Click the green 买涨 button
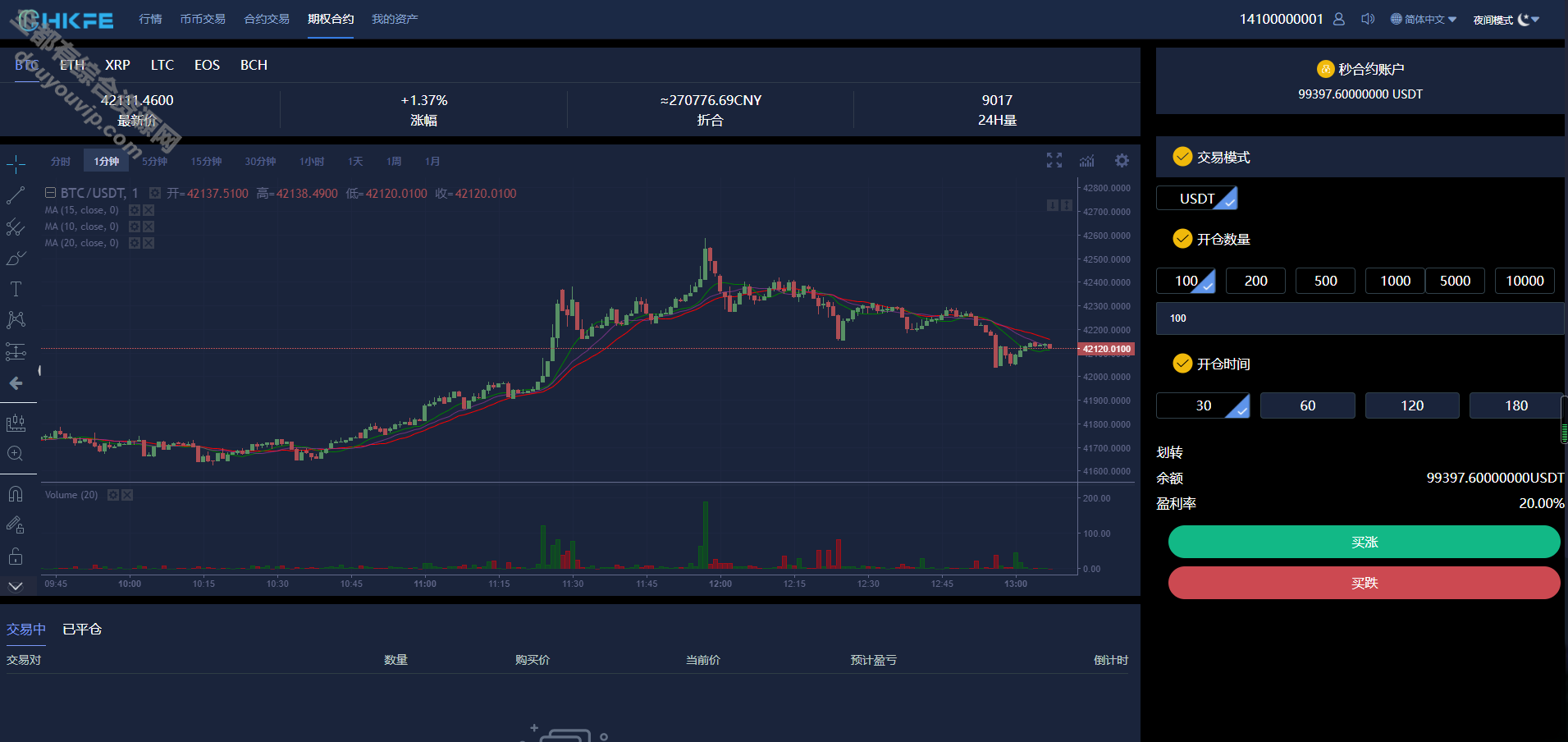This screenshot has width=1568, height=742. pyautogui.click(x=1364, y=542)
